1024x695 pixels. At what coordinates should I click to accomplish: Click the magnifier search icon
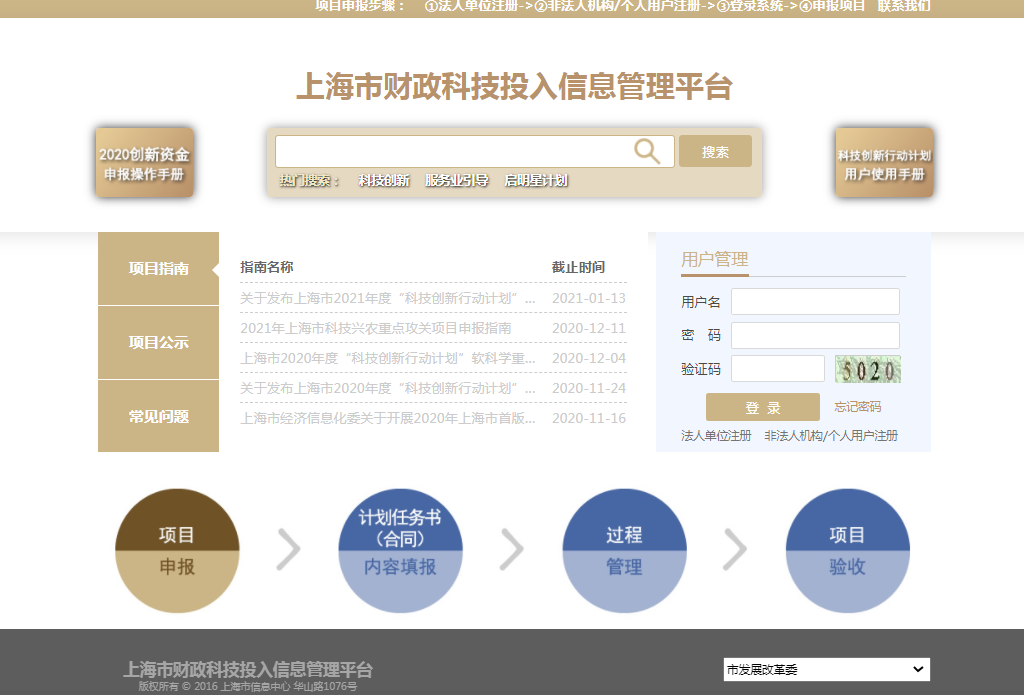pyautogui.click(x=646, y=151)
